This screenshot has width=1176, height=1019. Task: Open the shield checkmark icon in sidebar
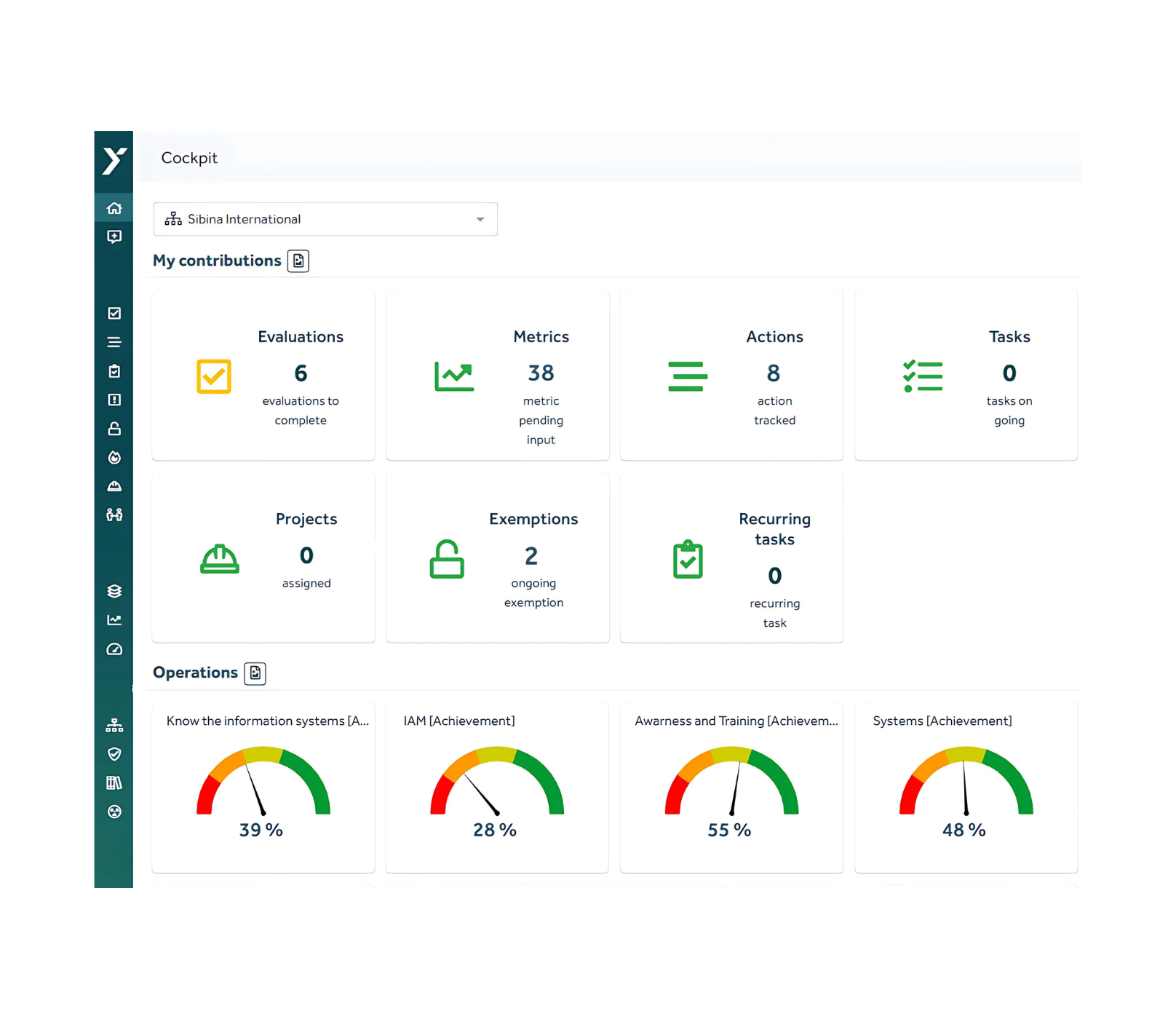coord(114,754)
